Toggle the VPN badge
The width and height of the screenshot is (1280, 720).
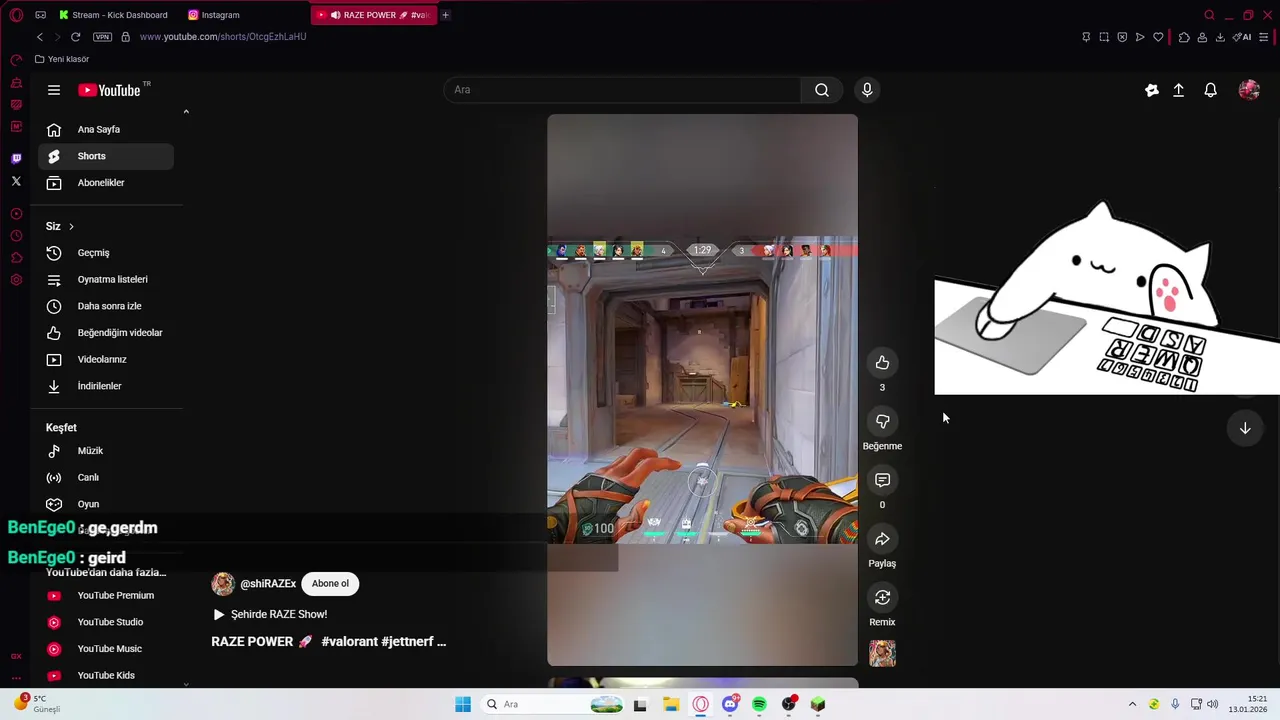(102, 37)
